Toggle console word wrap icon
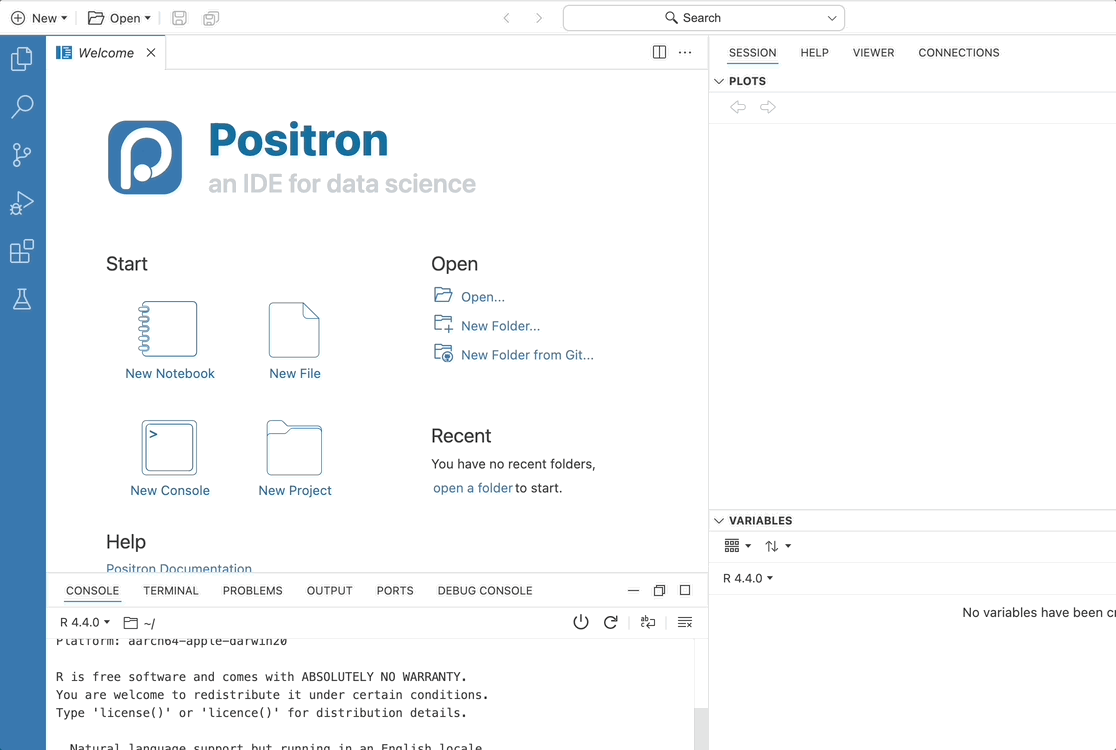This screenshot has width=1116, height=750. [648, 622]
